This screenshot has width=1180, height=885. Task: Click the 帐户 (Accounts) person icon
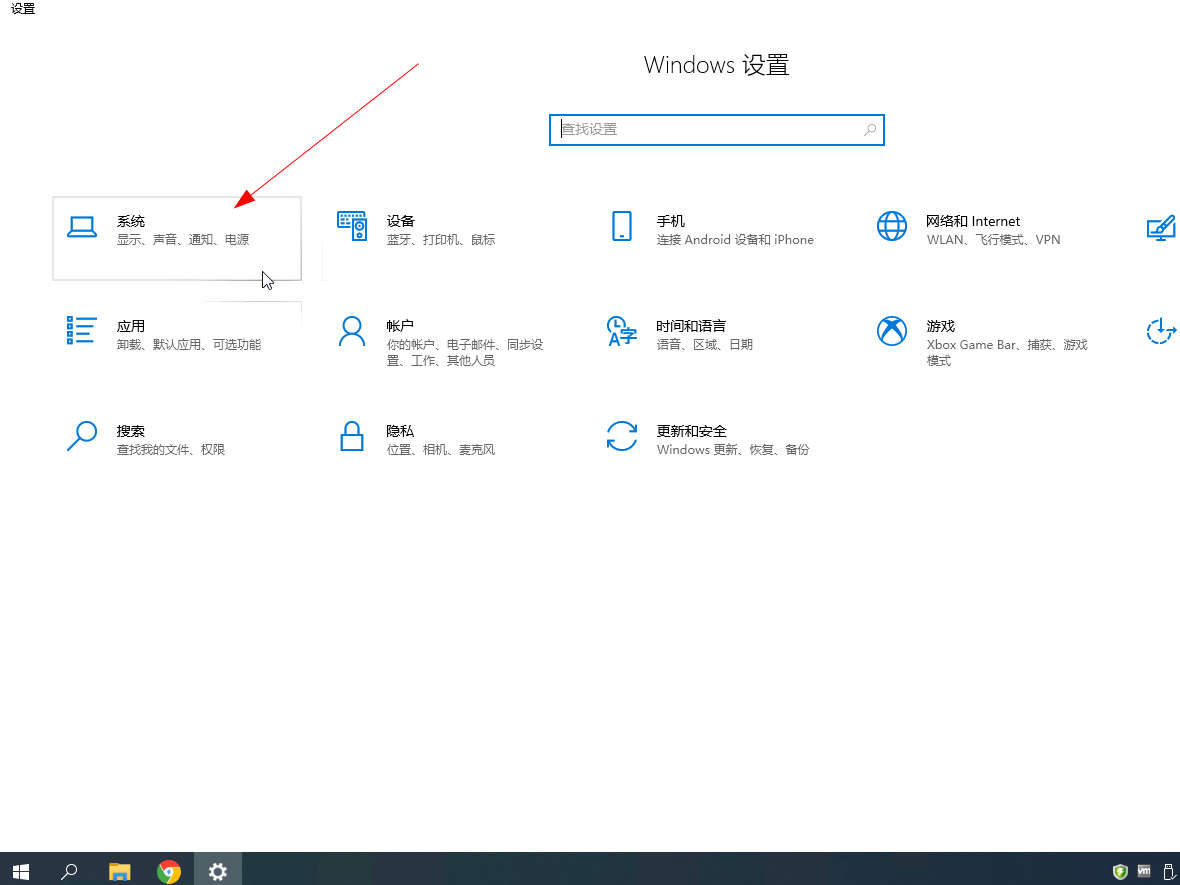(x=352, y=331)
